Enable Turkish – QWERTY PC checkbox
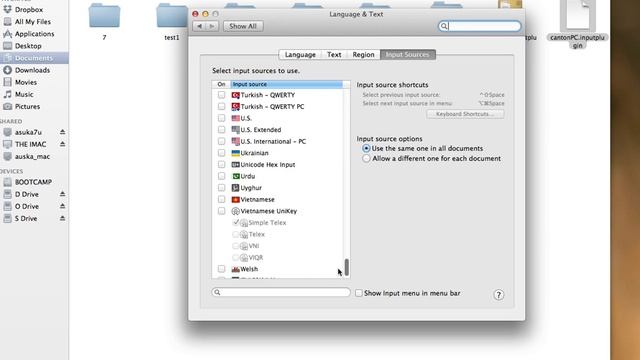This screenshot has height=360, width=640. pos(221,107)
